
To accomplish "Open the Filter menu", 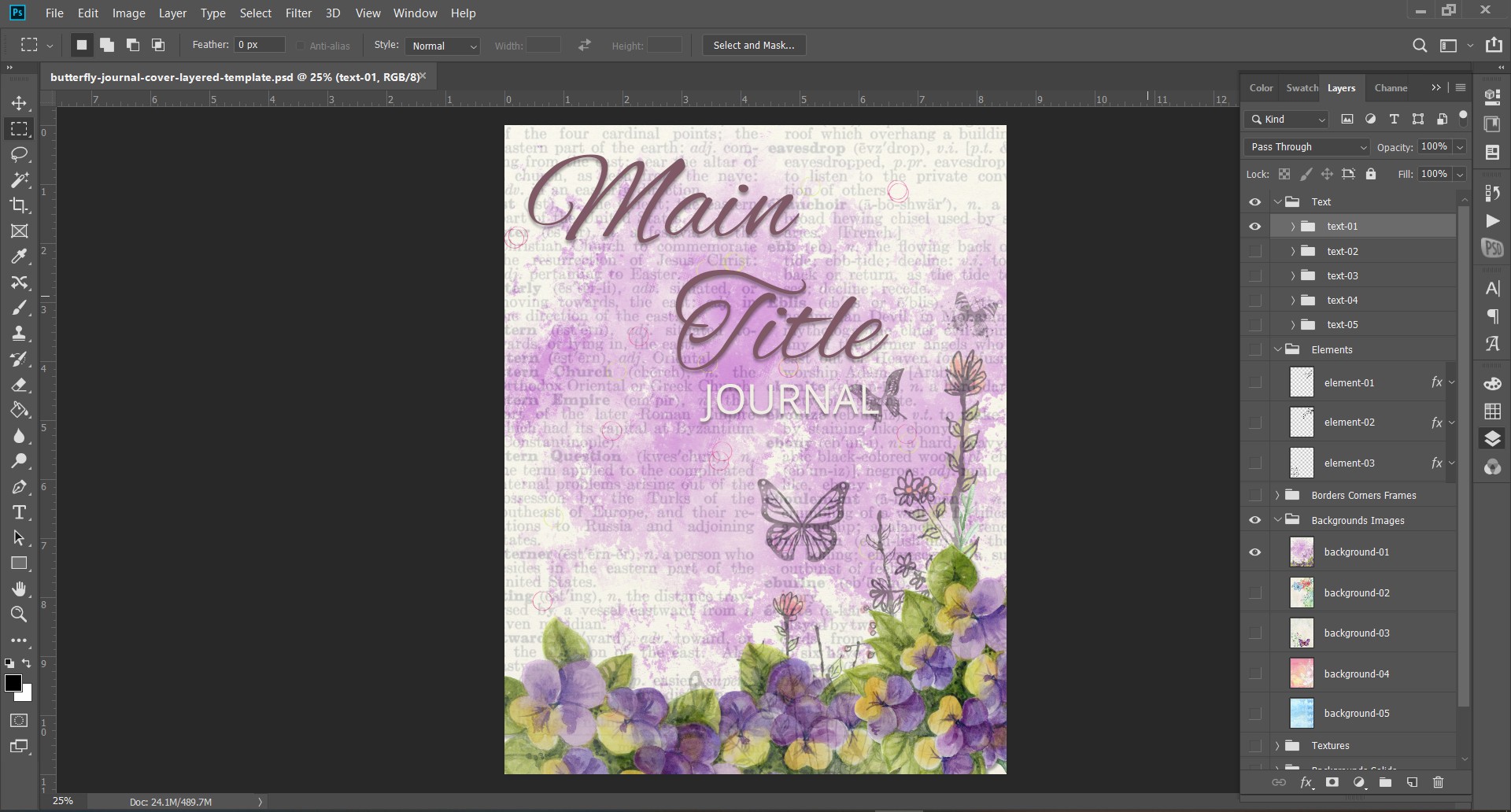I will (298, 13).
